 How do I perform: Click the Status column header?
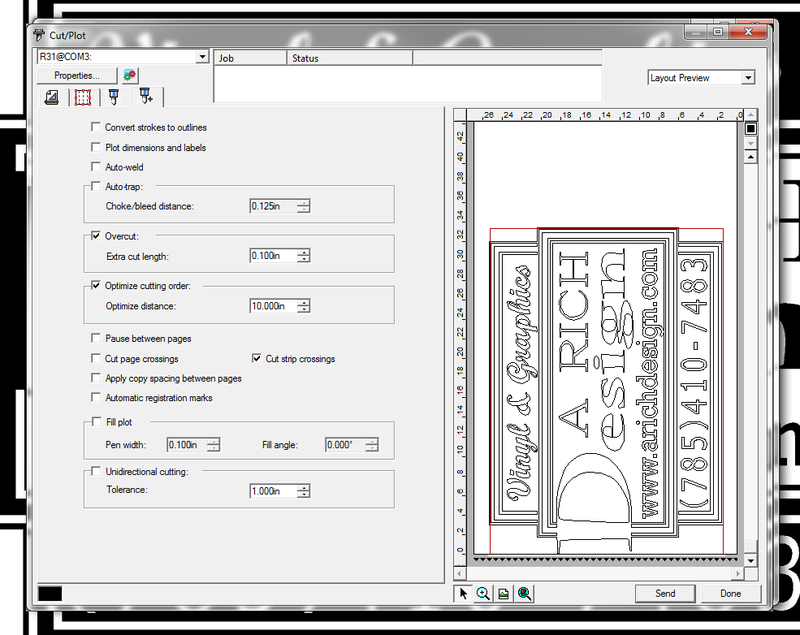[350, 58]
